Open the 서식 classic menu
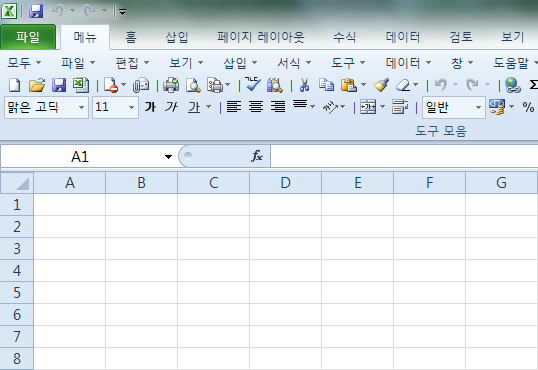The width and height of the screenshot is (538, 370). pyautogui.click(x=294, y=62)
